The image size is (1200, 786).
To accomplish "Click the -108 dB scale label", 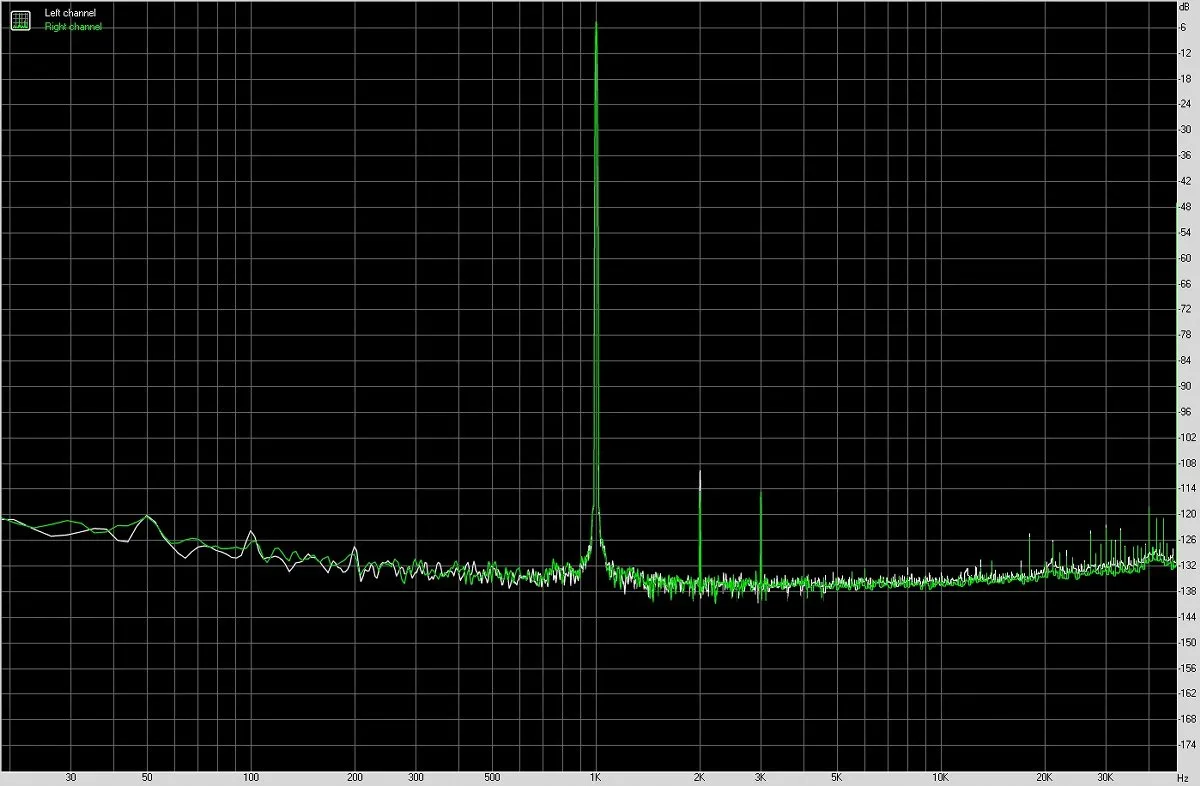I will click(x=1188, y=463).
